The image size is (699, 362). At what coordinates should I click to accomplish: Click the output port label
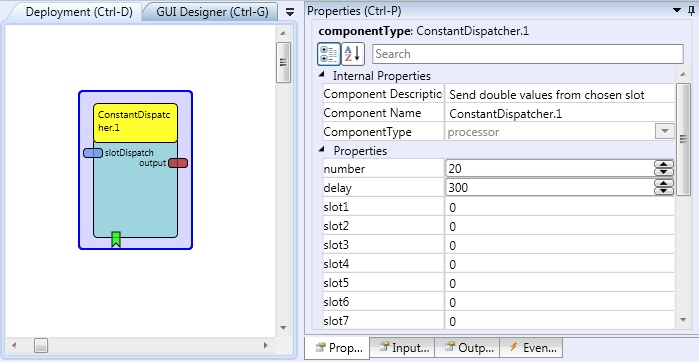click(x=153, y=163)
